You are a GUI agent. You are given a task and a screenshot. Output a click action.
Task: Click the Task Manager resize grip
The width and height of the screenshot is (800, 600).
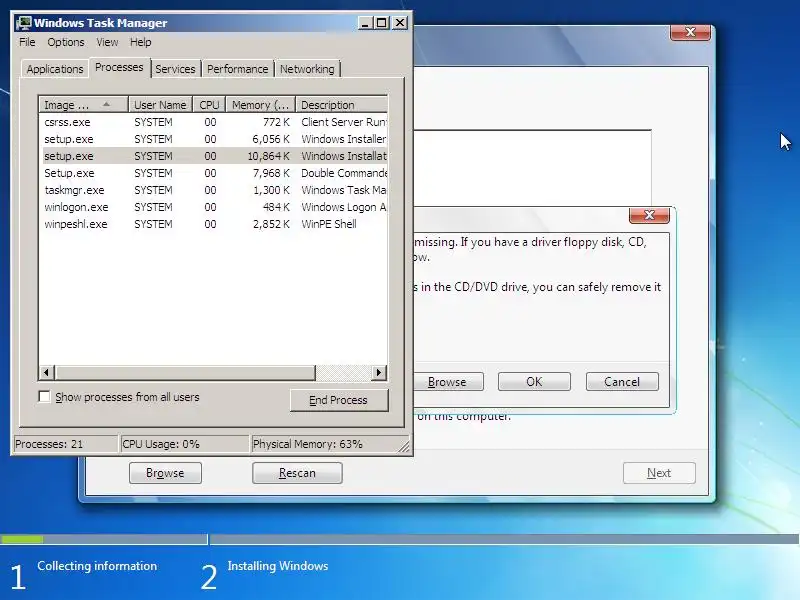tap(405, 447)
